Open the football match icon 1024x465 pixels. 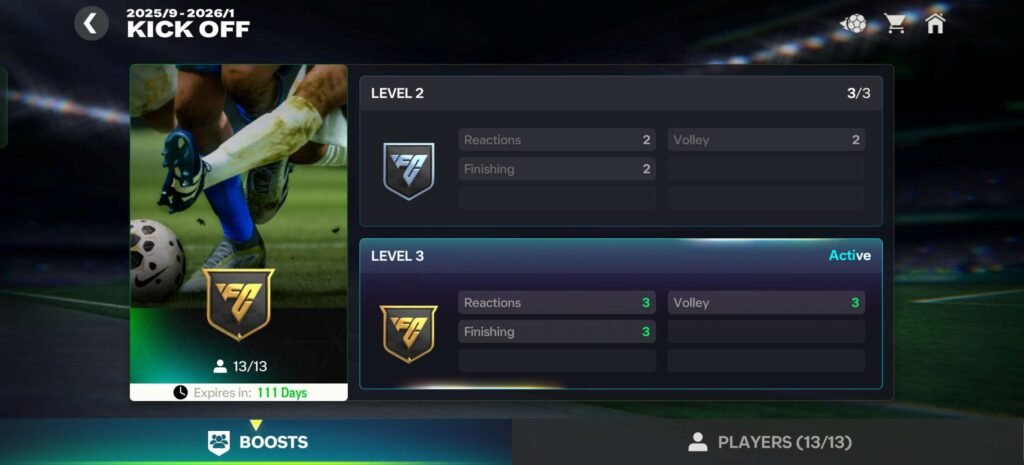coord(854,24)
